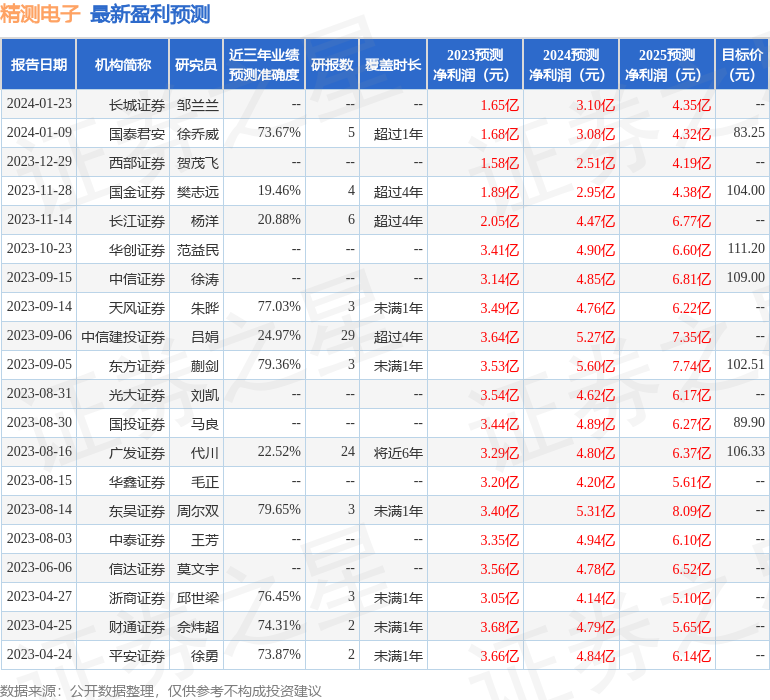The width and height of the screenshot is (770, 700).
Task: Click the 数据来源 footnote text
Action: pos(161,691)
